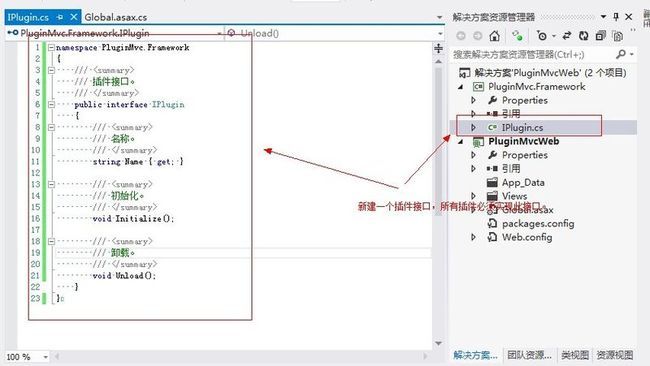The height and width of the screenshot is (366, 650).
Task: Switch to the IPlugin.cs editor tab
Action: pyautogui.click(x=28, y=17)
